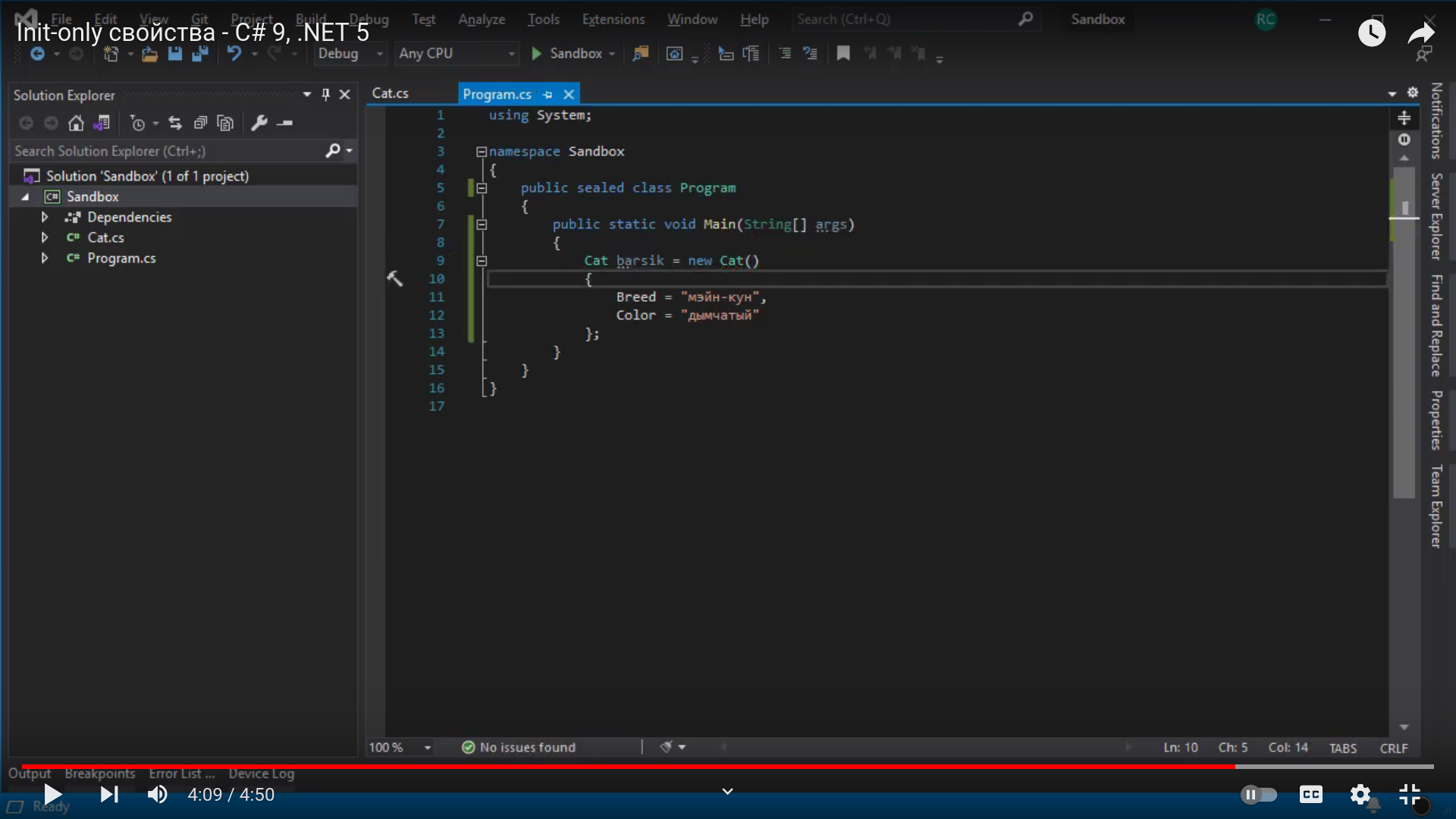Viewport: 1456px width, 819px height.
Task: Click the Search Solution Explorer input field
Action: [x=167, y=151]
